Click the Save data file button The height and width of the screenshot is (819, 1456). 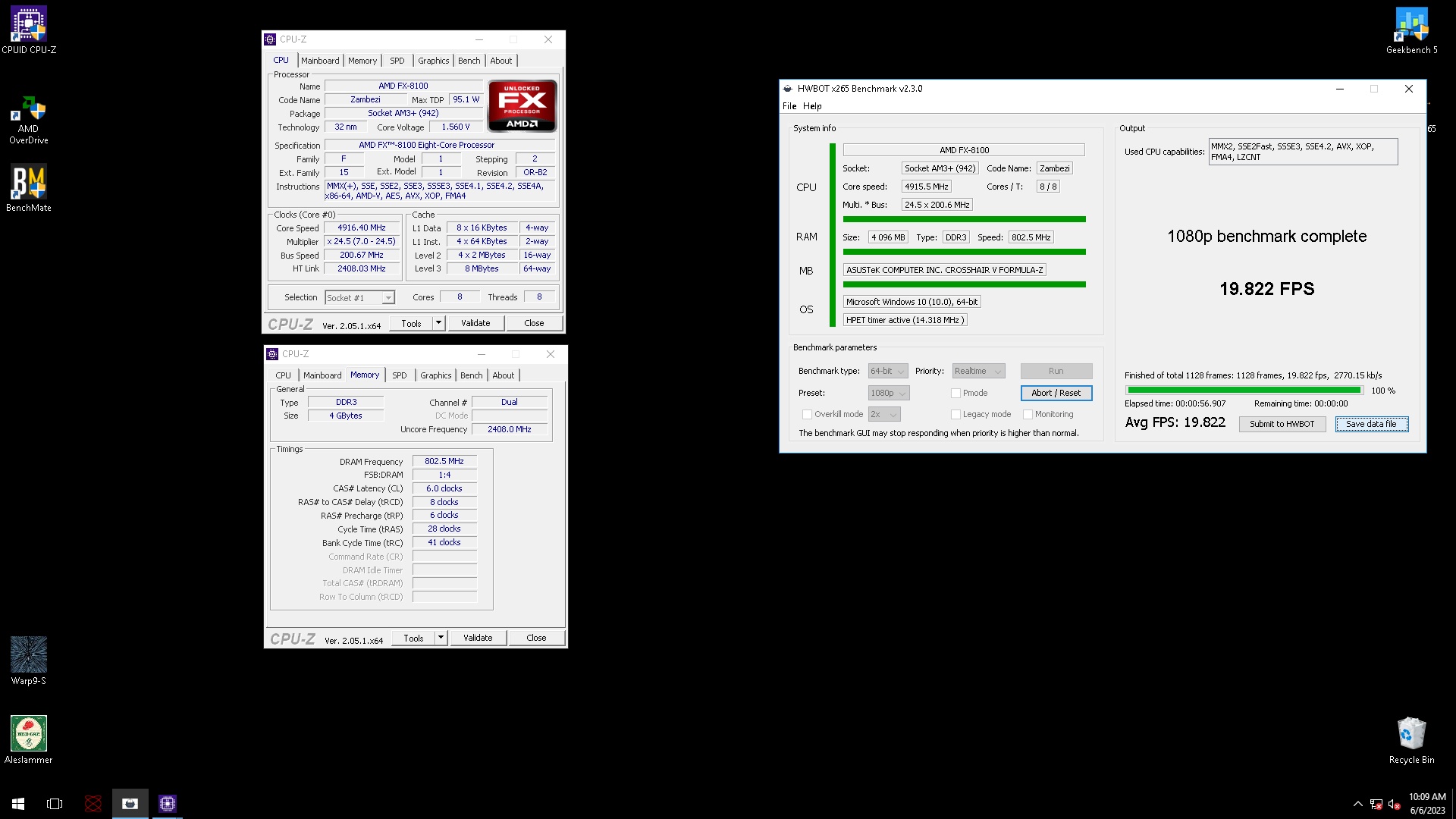(x=1371, y=424)
